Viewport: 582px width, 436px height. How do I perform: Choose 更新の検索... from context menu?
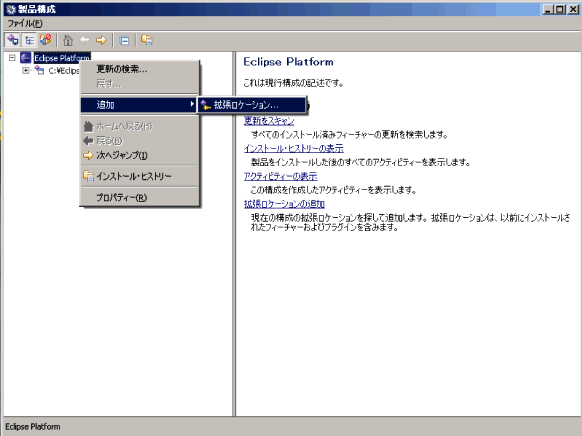point(140,69)
